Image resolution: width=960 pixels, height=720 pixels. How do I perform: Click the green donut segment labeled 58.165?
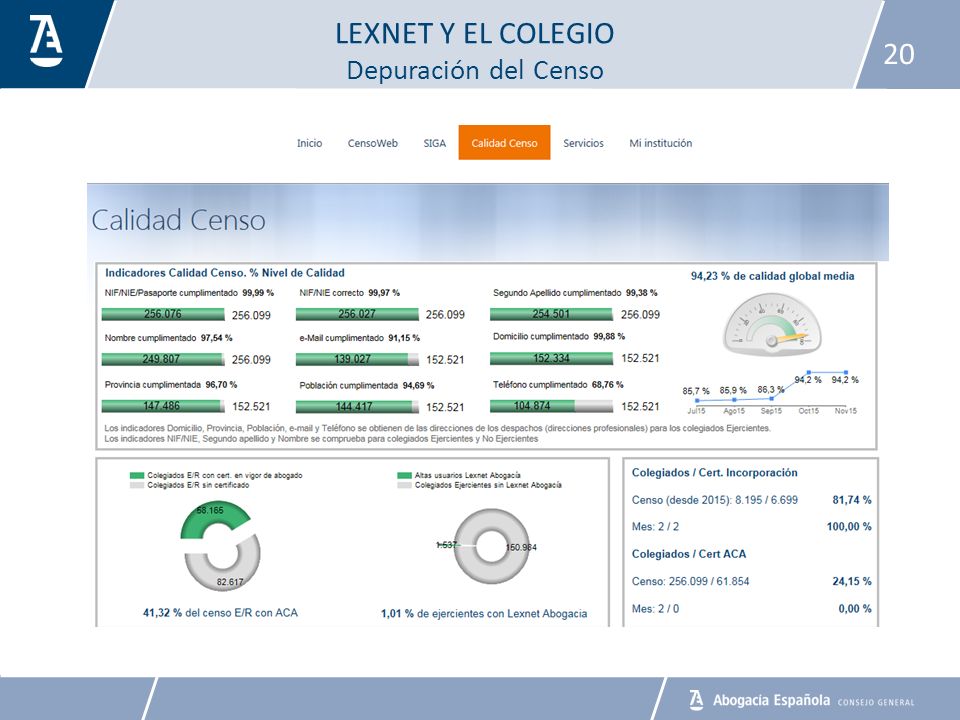[x=210, y=518]
